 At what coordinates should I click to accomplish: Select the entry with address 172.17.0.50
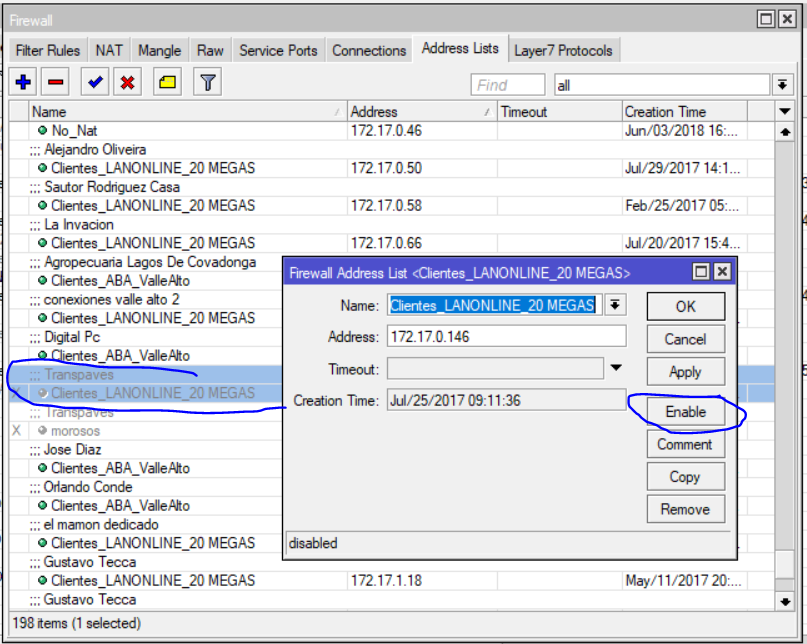(391, 168)
